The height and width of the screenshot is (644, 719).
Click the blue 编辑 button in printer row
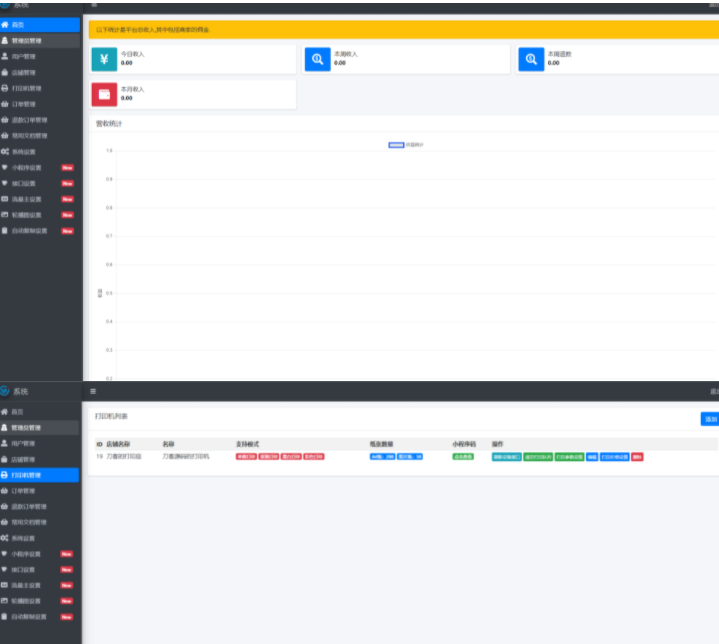coord(592,457)
